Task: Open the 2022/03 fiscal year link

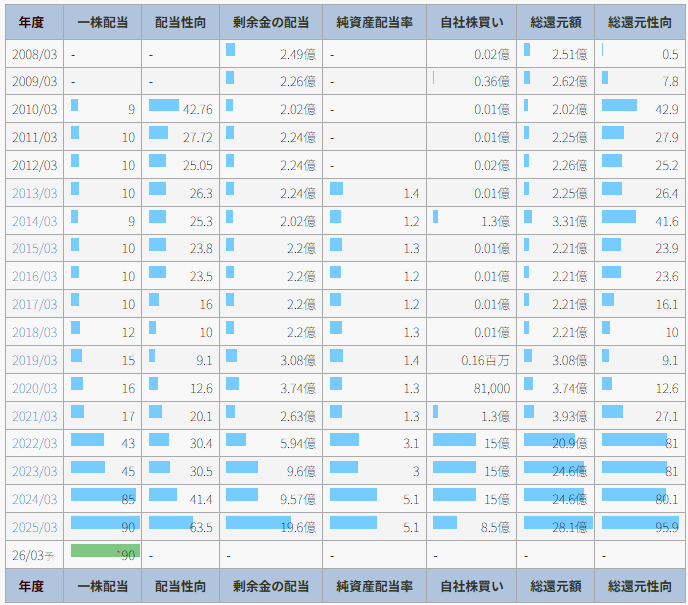Action: pyautogui.click(x=34, y=444)
